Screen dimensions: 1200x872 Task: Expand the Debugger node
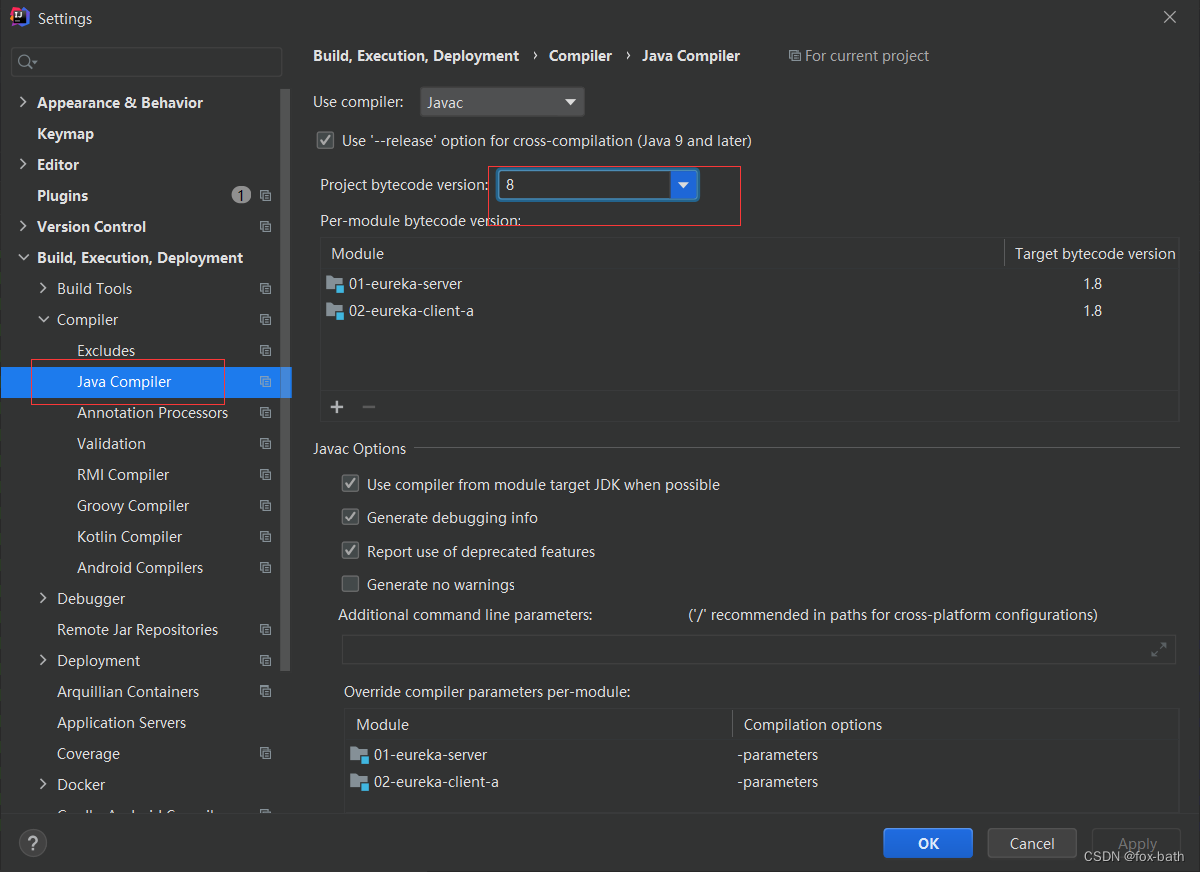pyautogui.click(x=43, y=599)
